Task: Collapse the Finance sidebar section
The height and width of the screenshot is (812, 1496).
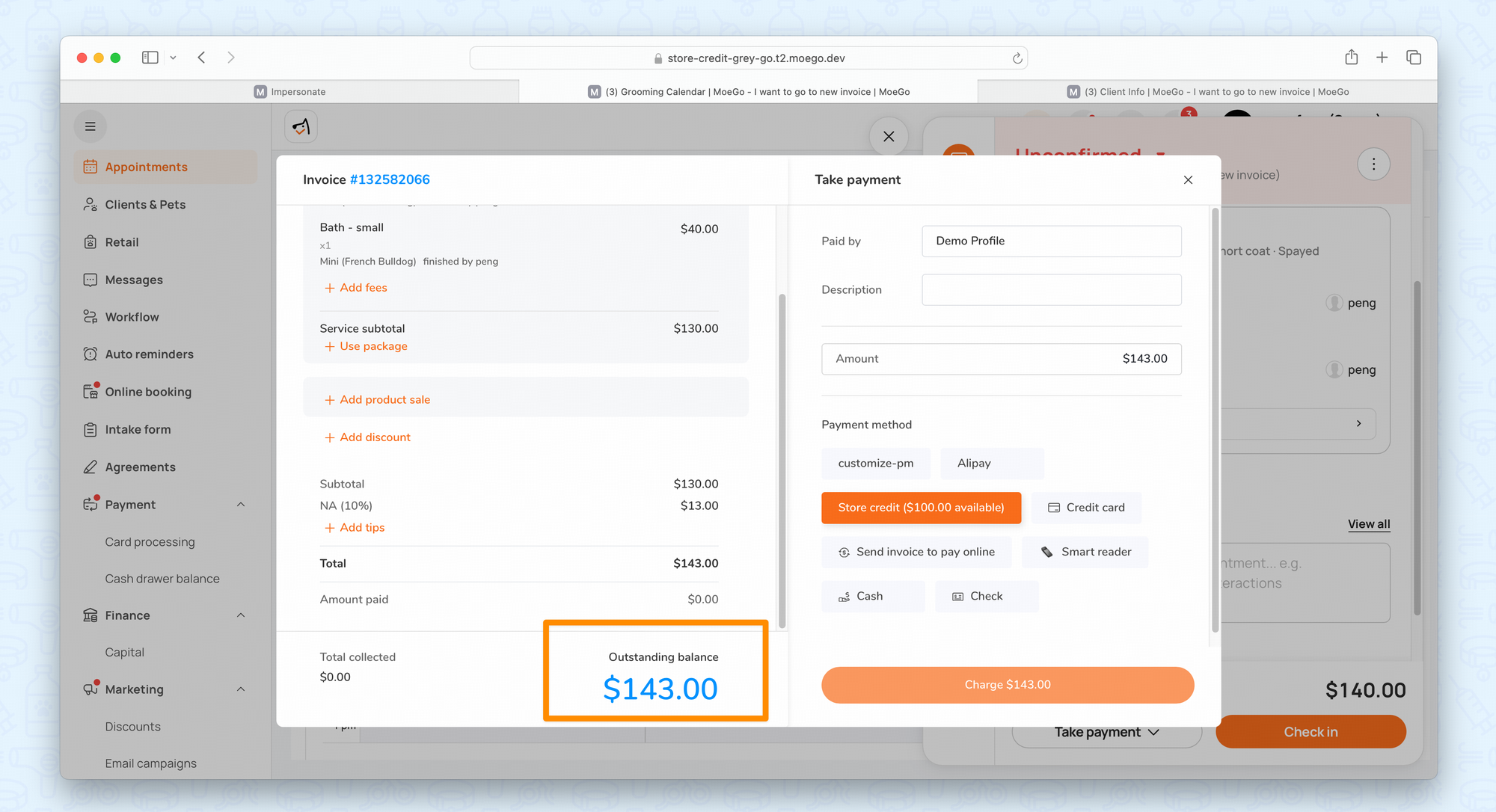Action: click(x=241, y=615)
